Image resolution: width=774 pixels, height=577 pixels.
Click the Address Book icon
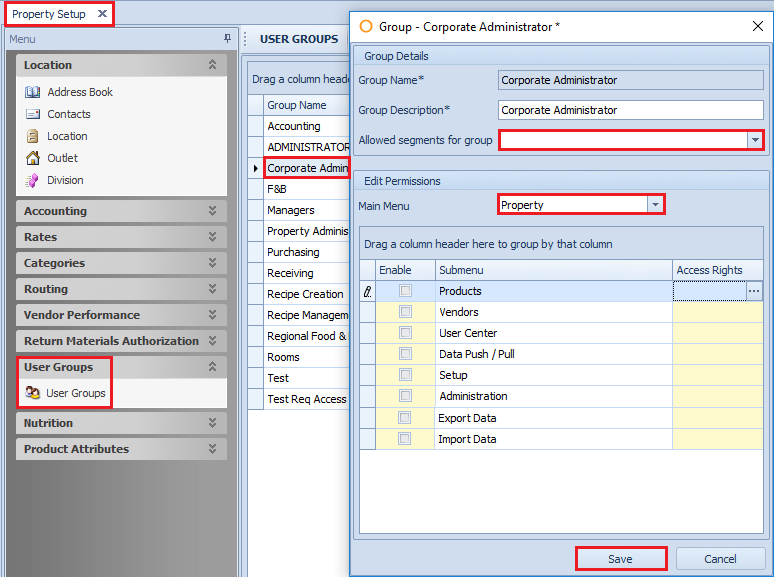click(33, 92)
